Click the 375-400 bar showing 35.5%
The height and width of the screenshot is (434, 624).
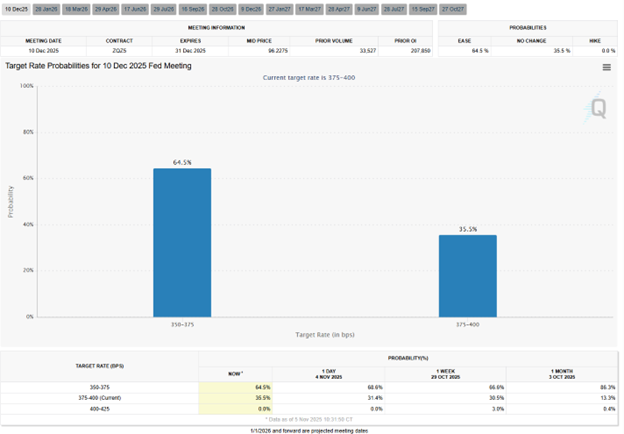tap(467, 275)
